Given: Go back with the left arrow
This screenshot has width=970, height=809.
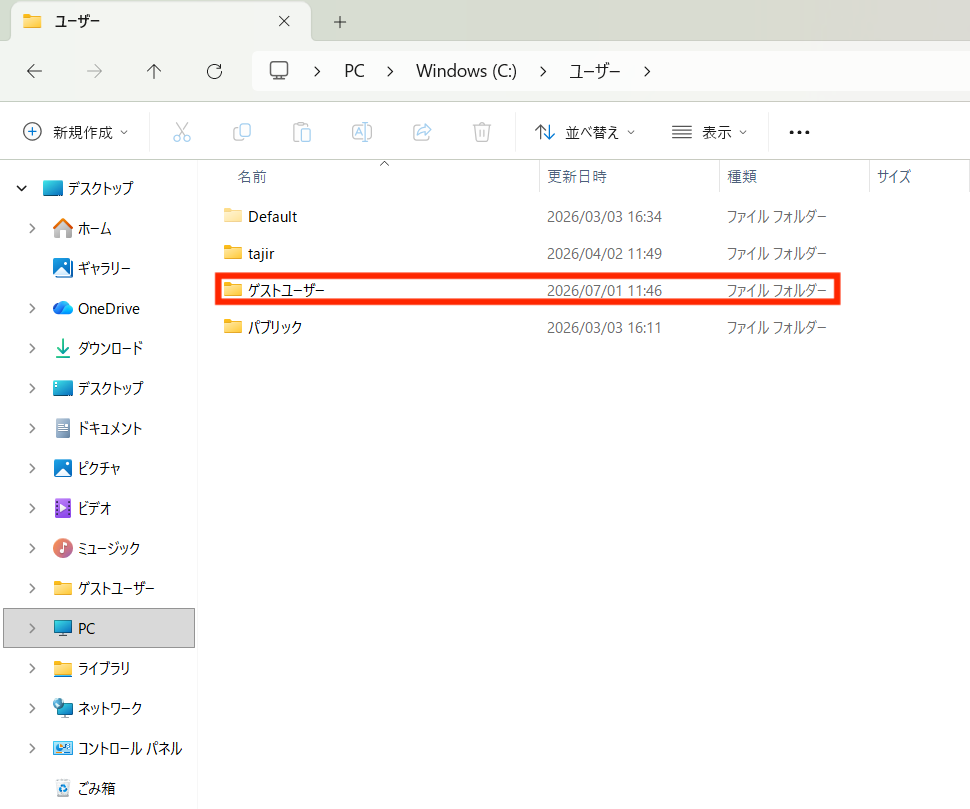Looking at the screenshot, I should [35, 71].
